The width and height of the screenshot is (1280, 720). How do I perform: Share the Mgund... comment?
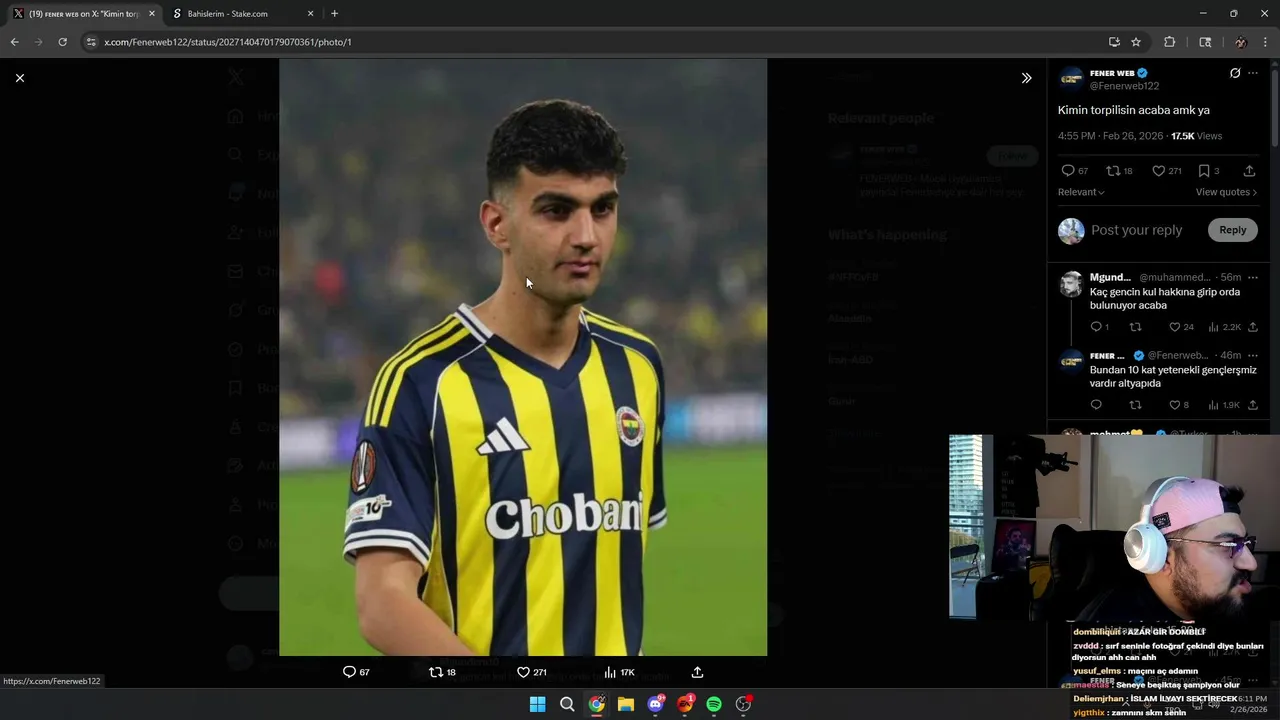click(1253, 327)
